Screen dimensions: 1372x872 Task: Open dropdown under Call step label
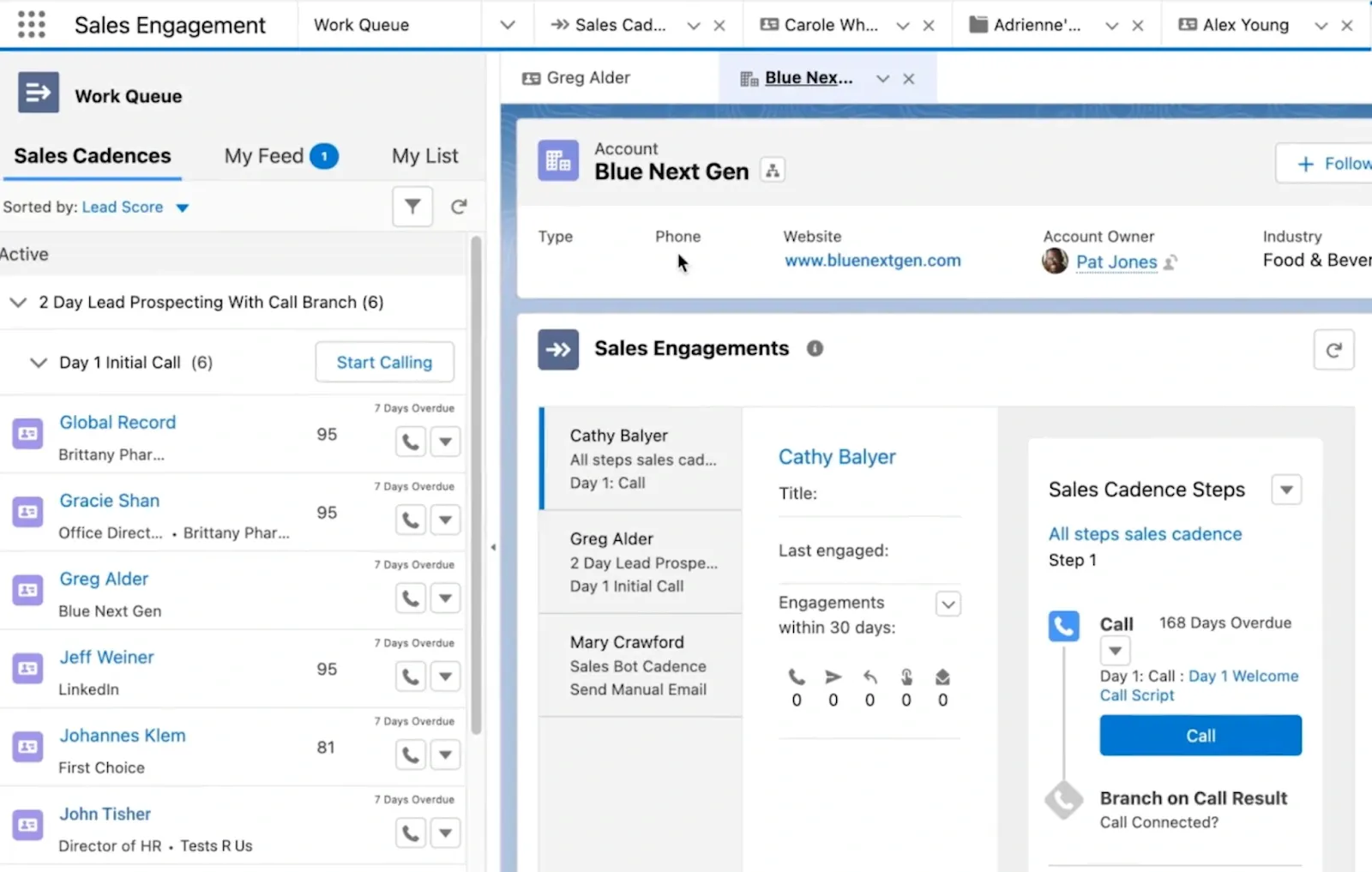1115,650
